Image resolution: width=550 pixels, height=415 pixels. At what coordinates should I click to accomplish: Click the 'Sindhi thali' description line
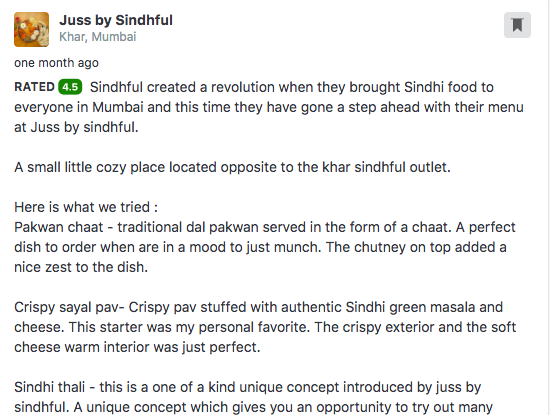pyautogui.click(x=247, y=387)
